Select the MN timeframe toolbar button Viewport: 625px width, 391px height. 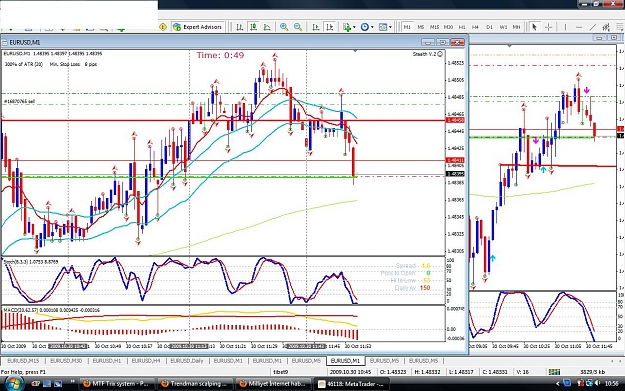[517, 27]
